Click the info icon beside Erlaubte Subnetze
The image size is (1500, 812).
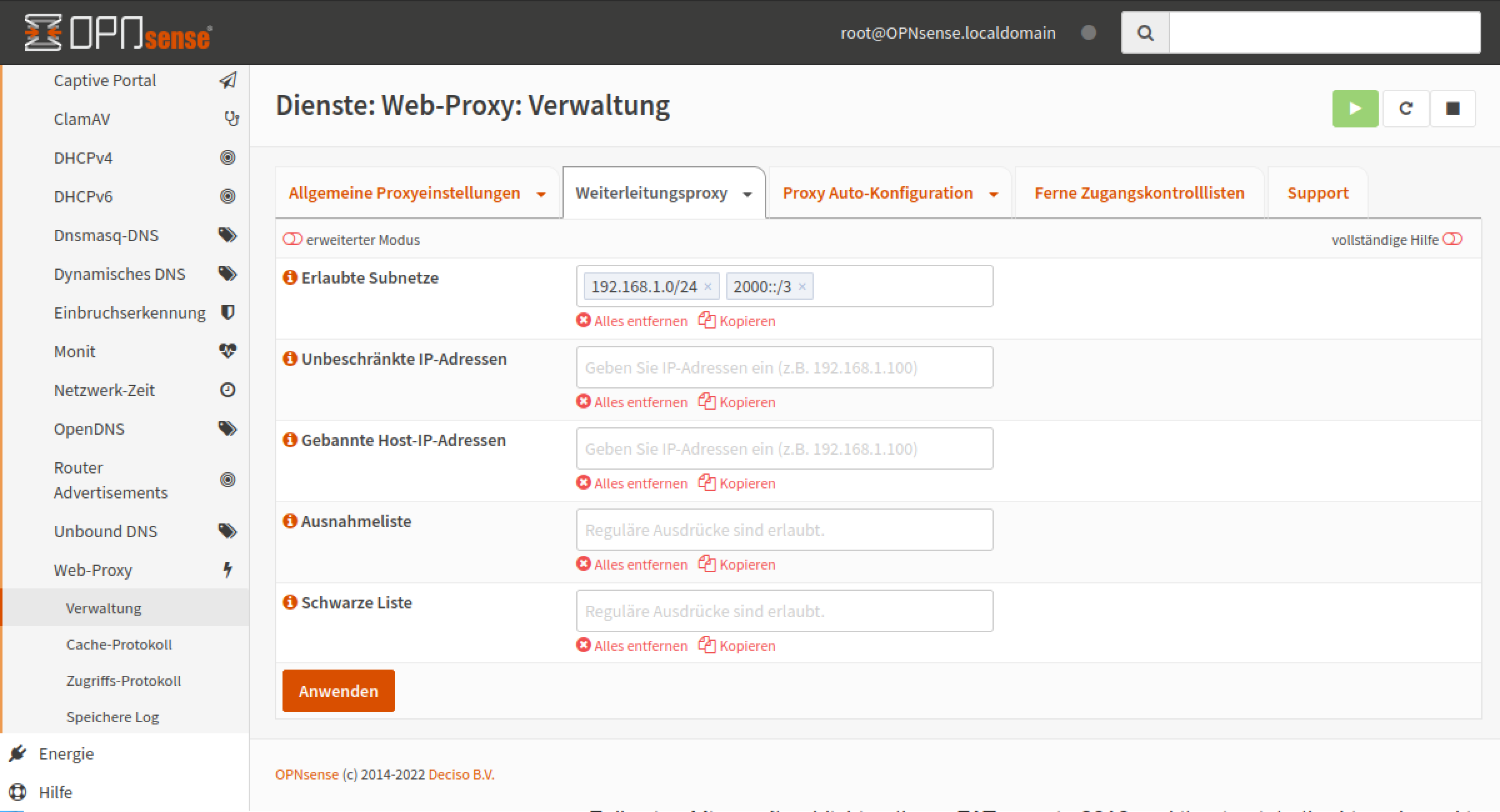click(289, 277)
